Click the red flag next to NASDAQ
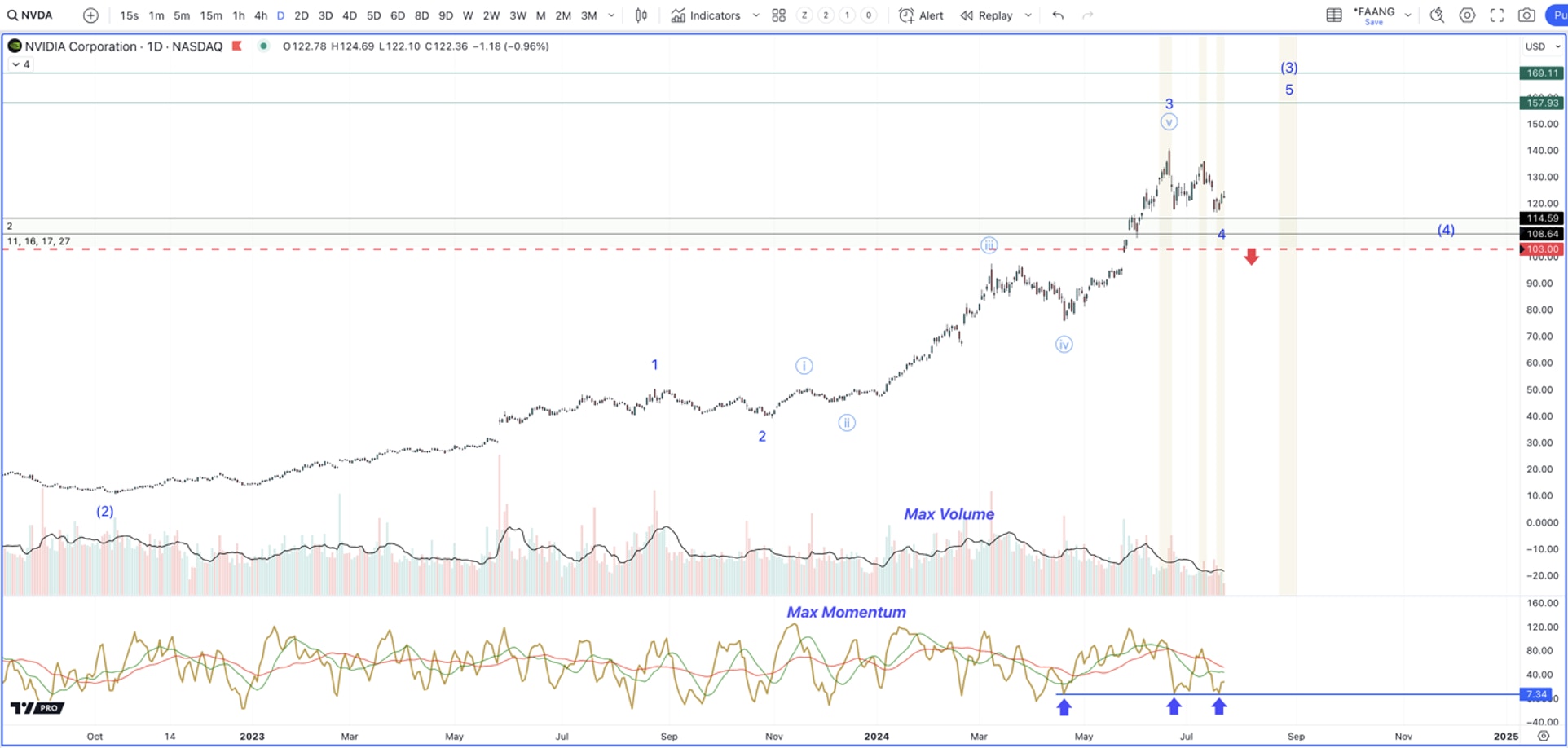Image resolution: width=1568 pixels, height=748 pixels. [237, 46]
